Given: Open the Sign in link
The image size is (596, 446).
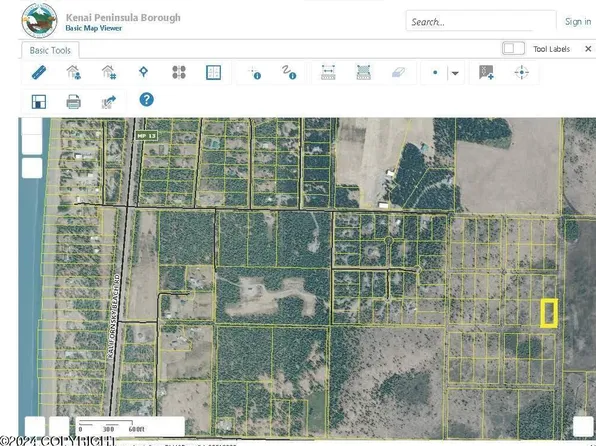Looking at the screenshot, I should click(x=578, y=22).
